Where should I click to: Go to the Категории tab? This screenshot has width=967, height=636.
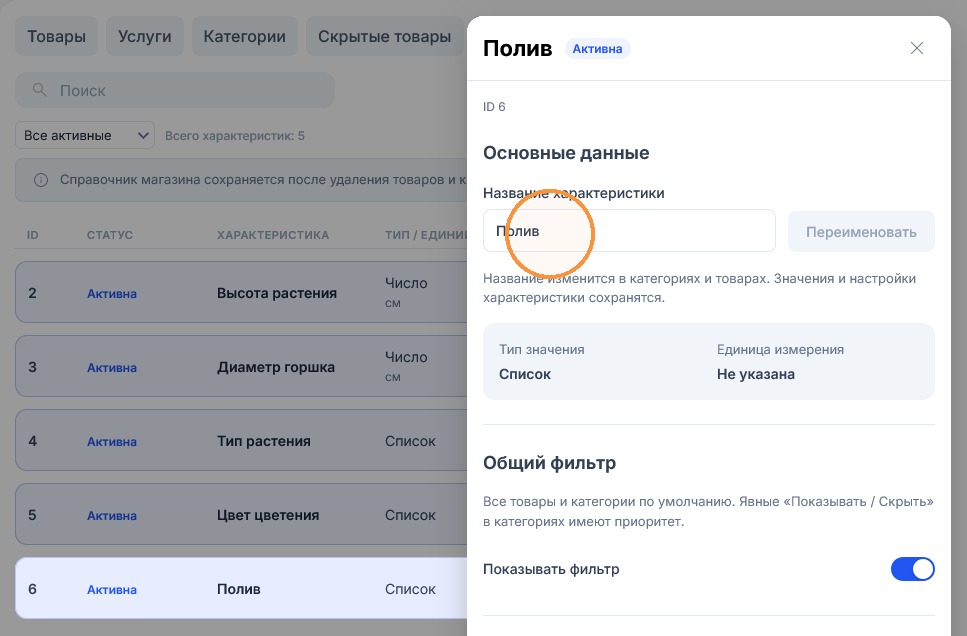244,36
